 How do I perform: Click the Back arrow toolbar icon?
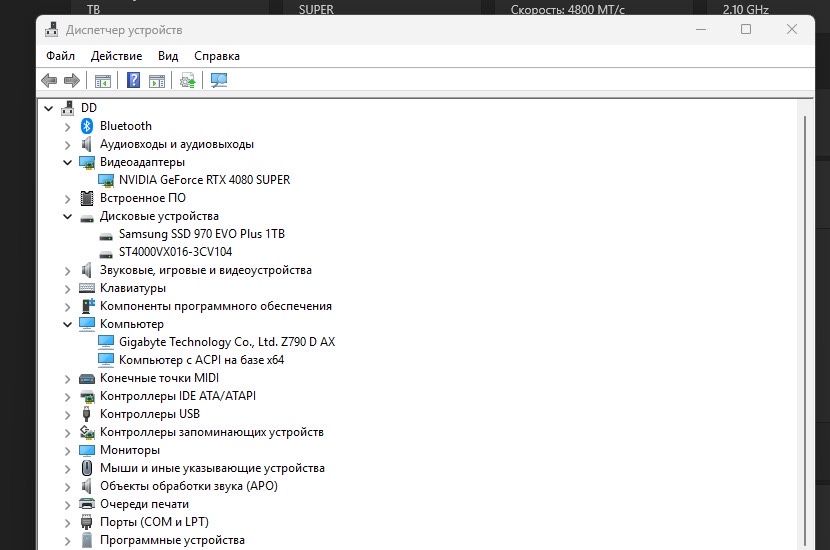pos(49,80)
